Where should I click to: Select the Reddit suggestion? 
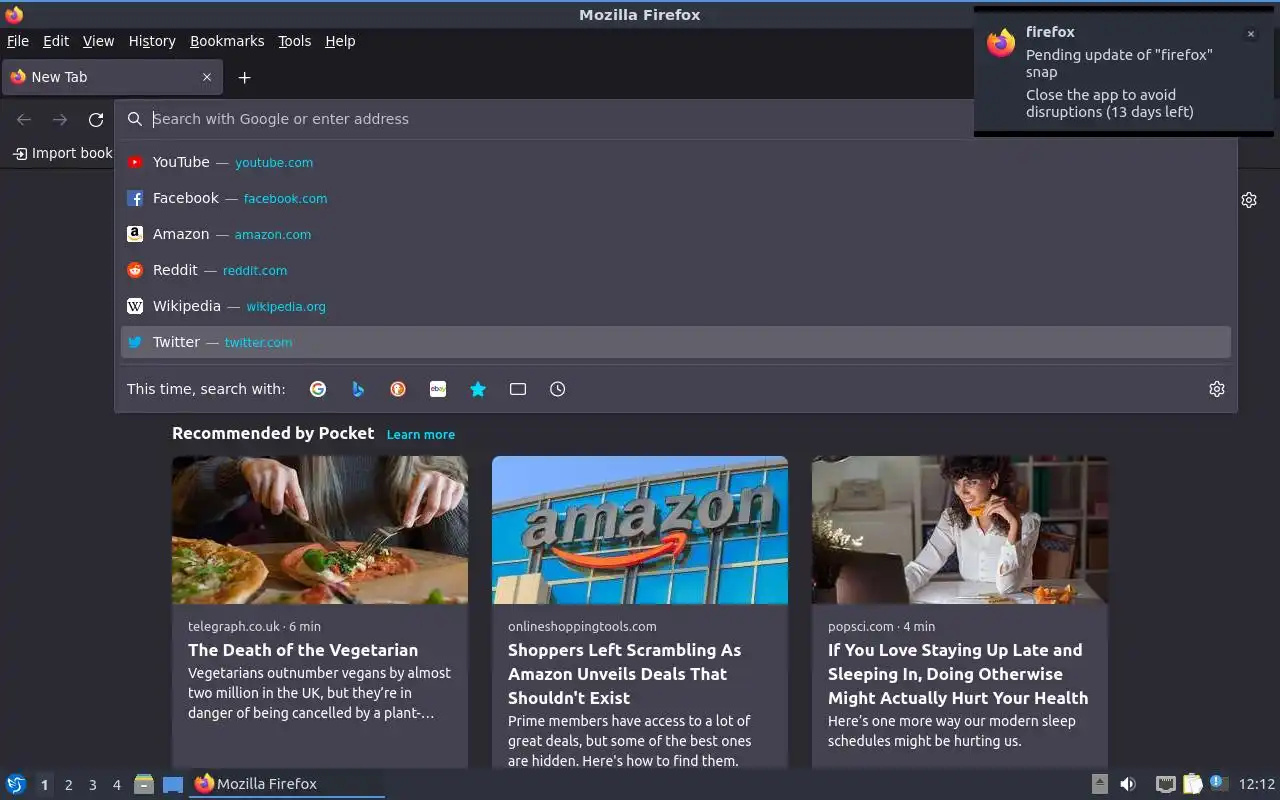coord(676,270)
